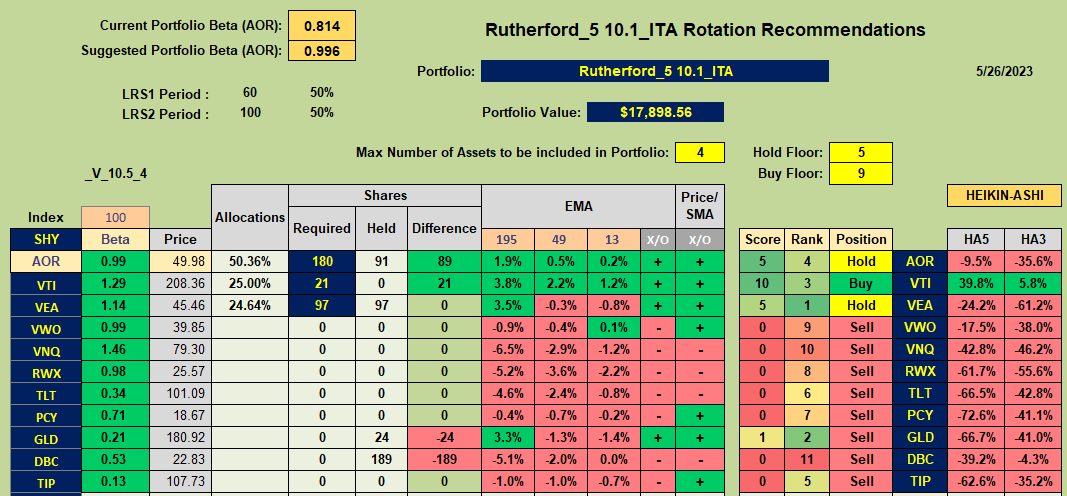Screen dimensions: 1067x496
Task: Click the HEIKIN-ASHI header button
Action: click(1004, 195)
